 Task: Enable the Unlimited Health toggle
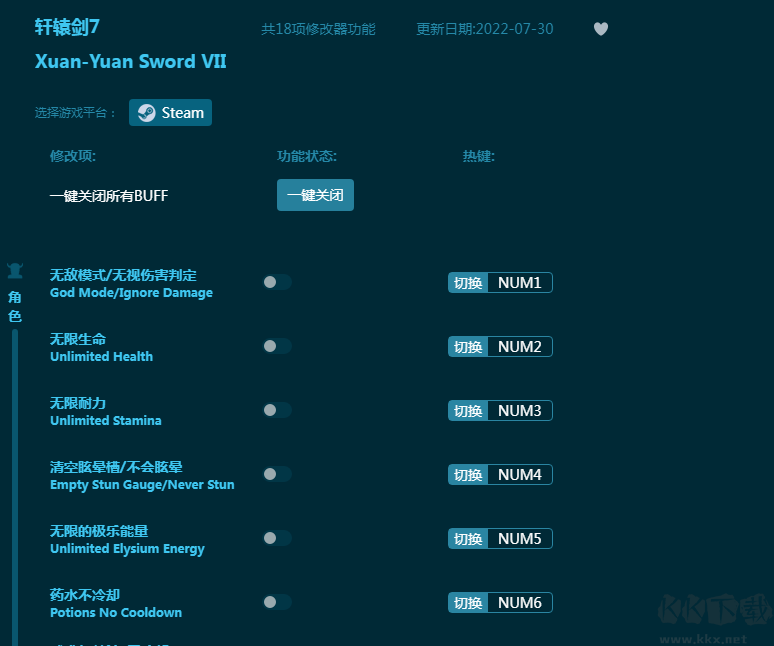[277, 346]
